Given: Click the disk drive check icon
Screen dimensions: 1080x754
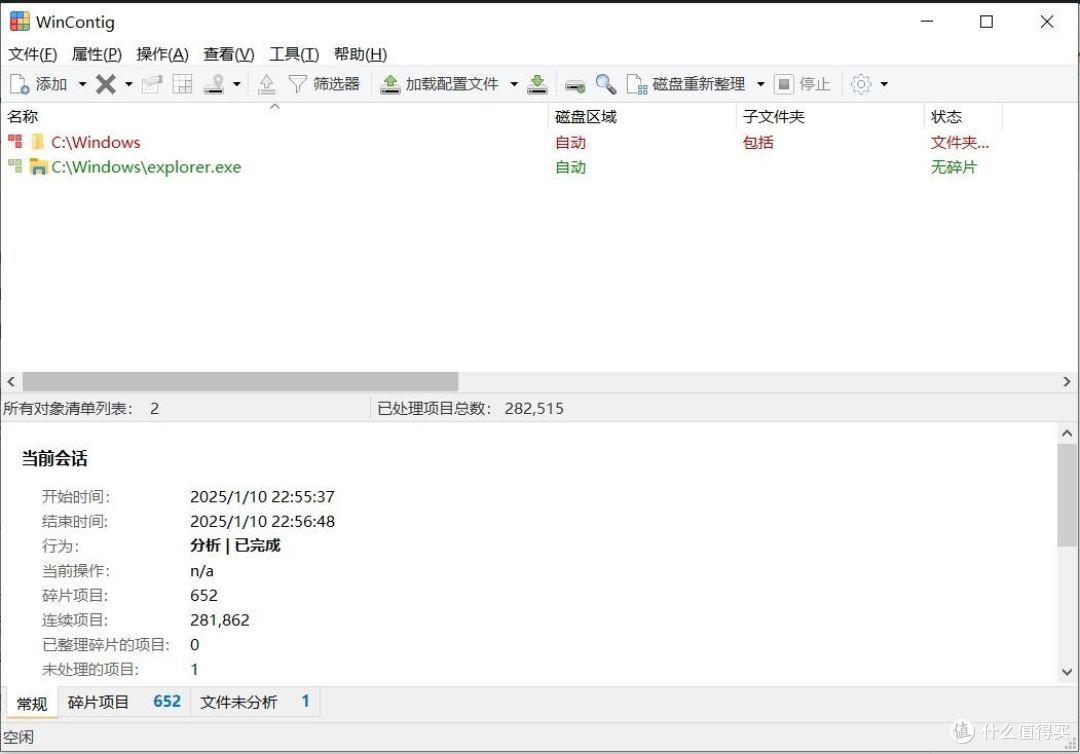Looking at the screenshot, I should click(574, 85).
